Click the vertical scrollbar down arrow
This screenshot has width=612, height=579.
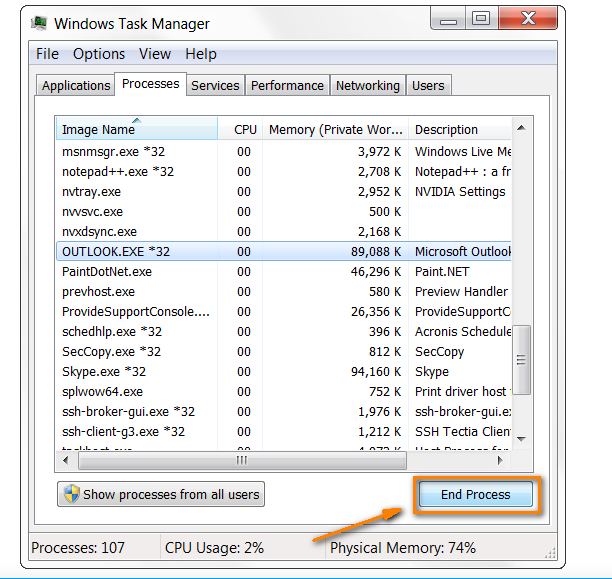click(521, 439)
